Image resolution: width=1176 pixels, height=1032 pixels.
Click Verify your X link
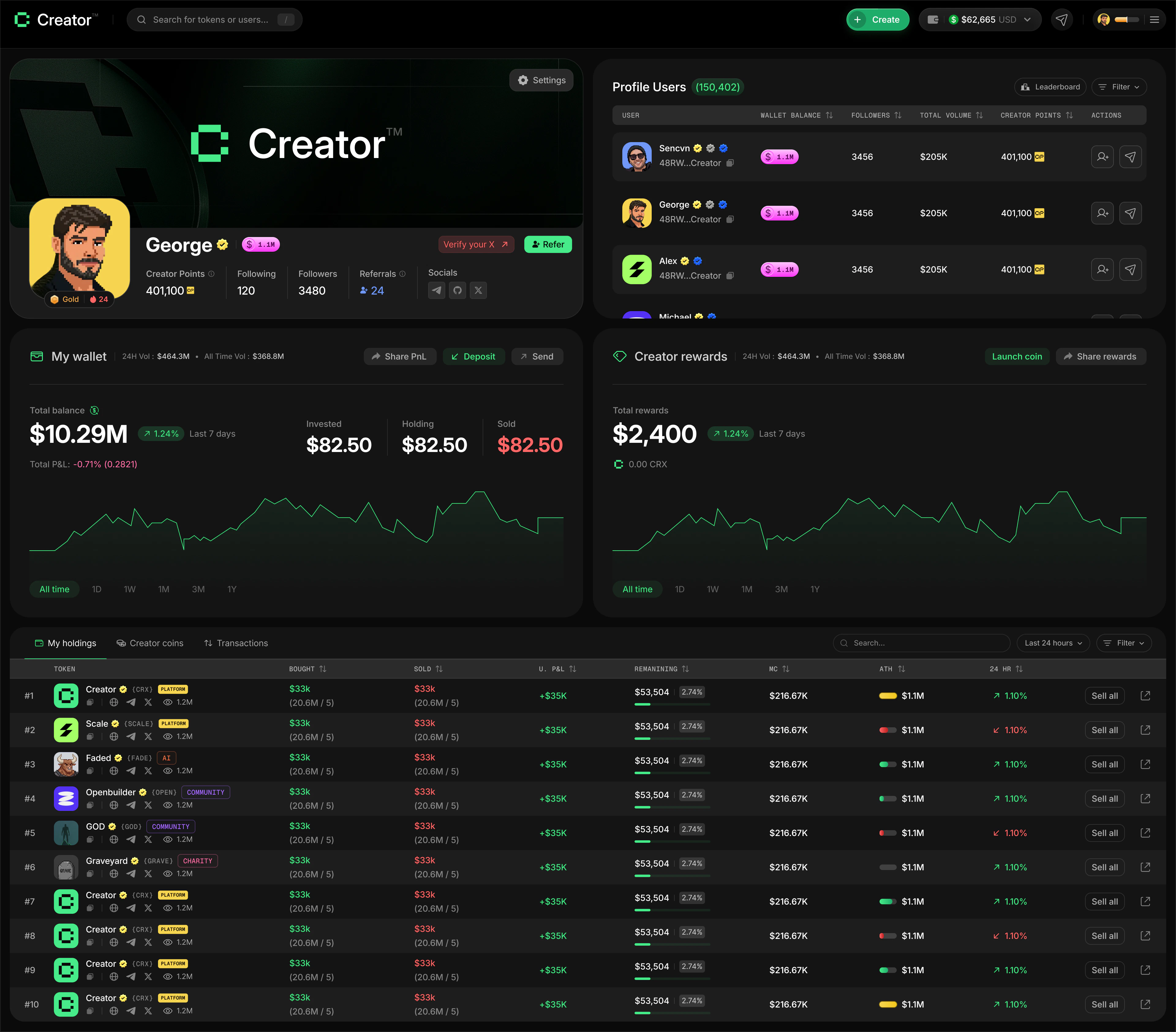pos(476,244)
